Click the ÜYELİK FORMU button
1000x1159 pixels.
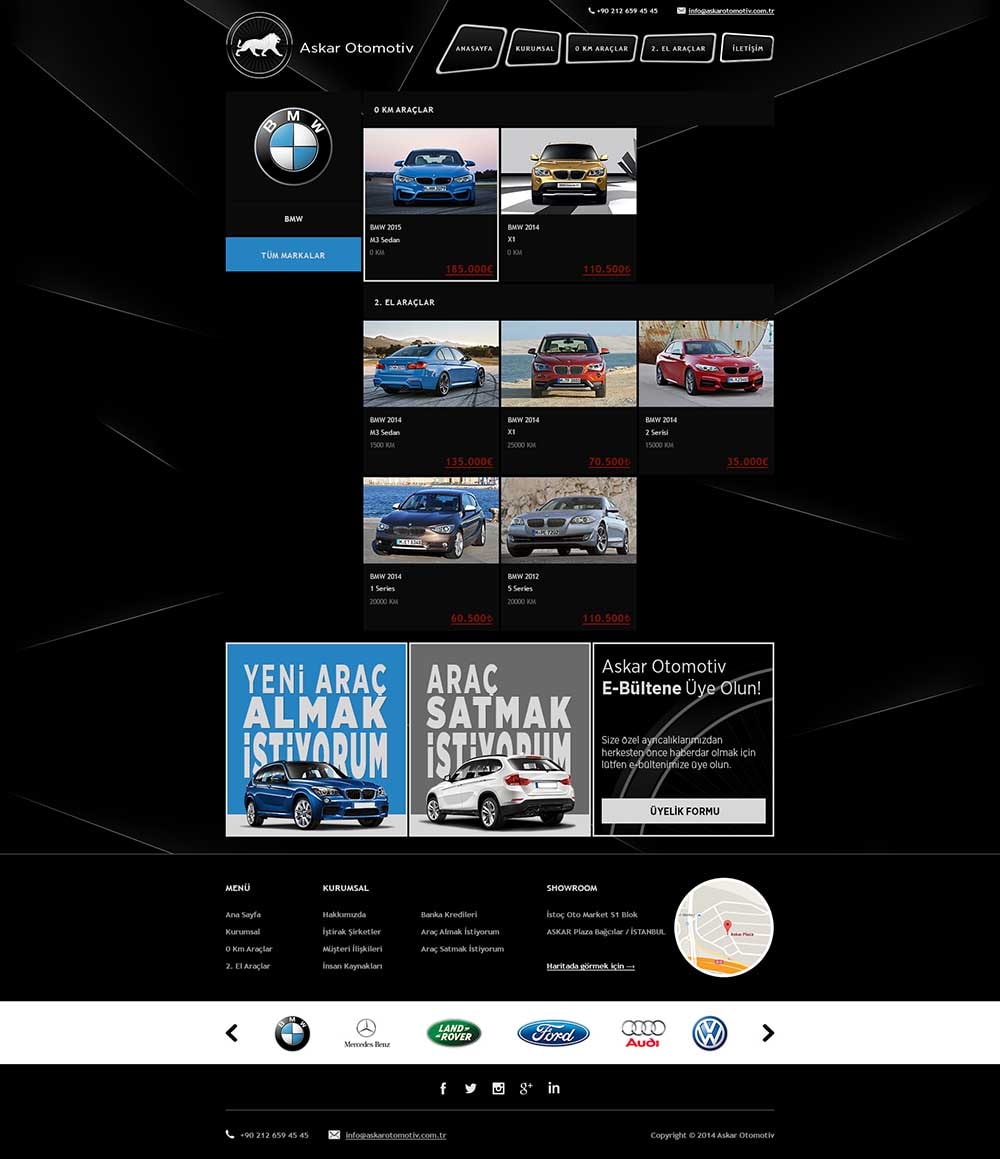coord(684,811)
